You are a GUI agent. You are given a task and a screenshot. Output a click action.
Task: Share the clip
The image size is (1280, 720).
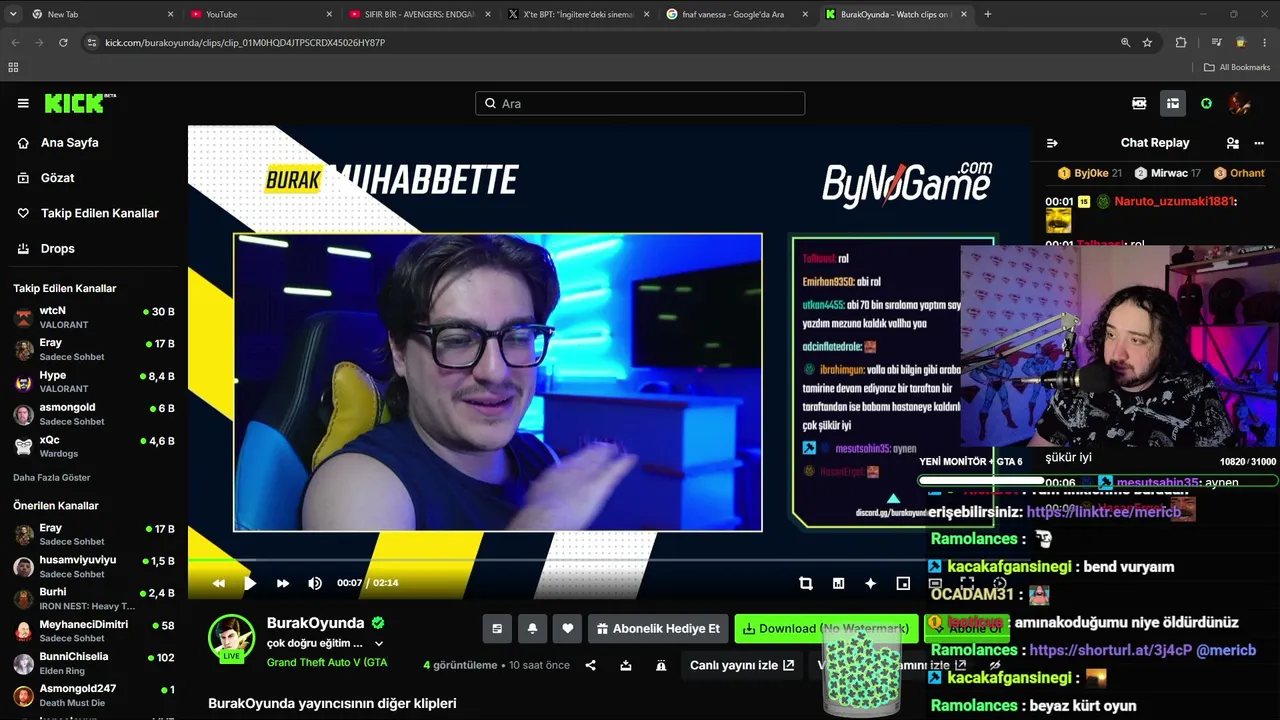click(590, 665)
